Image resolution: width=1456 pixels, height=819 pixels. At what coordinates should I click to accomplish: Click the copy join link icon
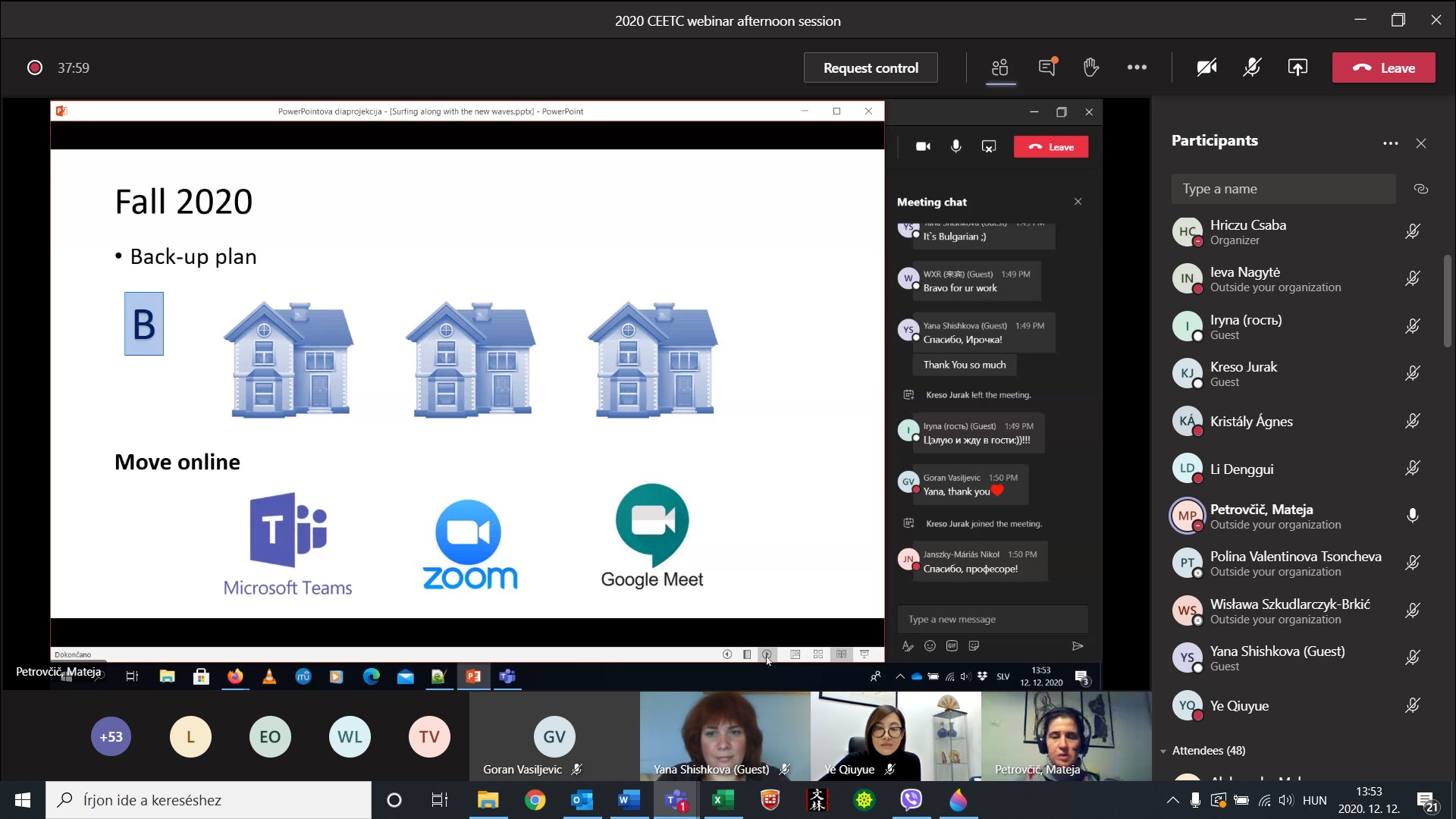click(x=1421, y=189)
